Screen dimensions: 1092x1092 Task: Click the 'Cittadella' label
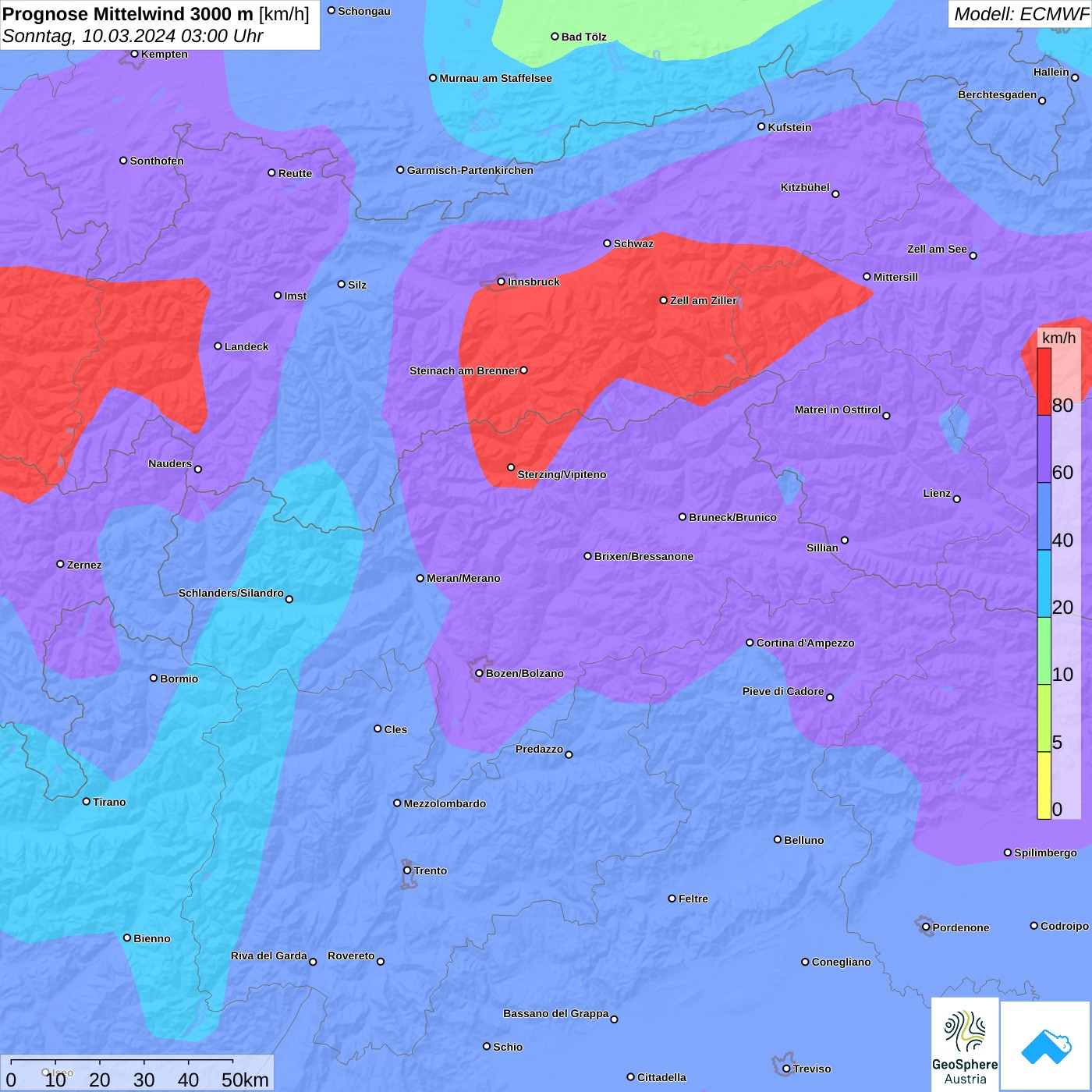tap(662, 1077)
